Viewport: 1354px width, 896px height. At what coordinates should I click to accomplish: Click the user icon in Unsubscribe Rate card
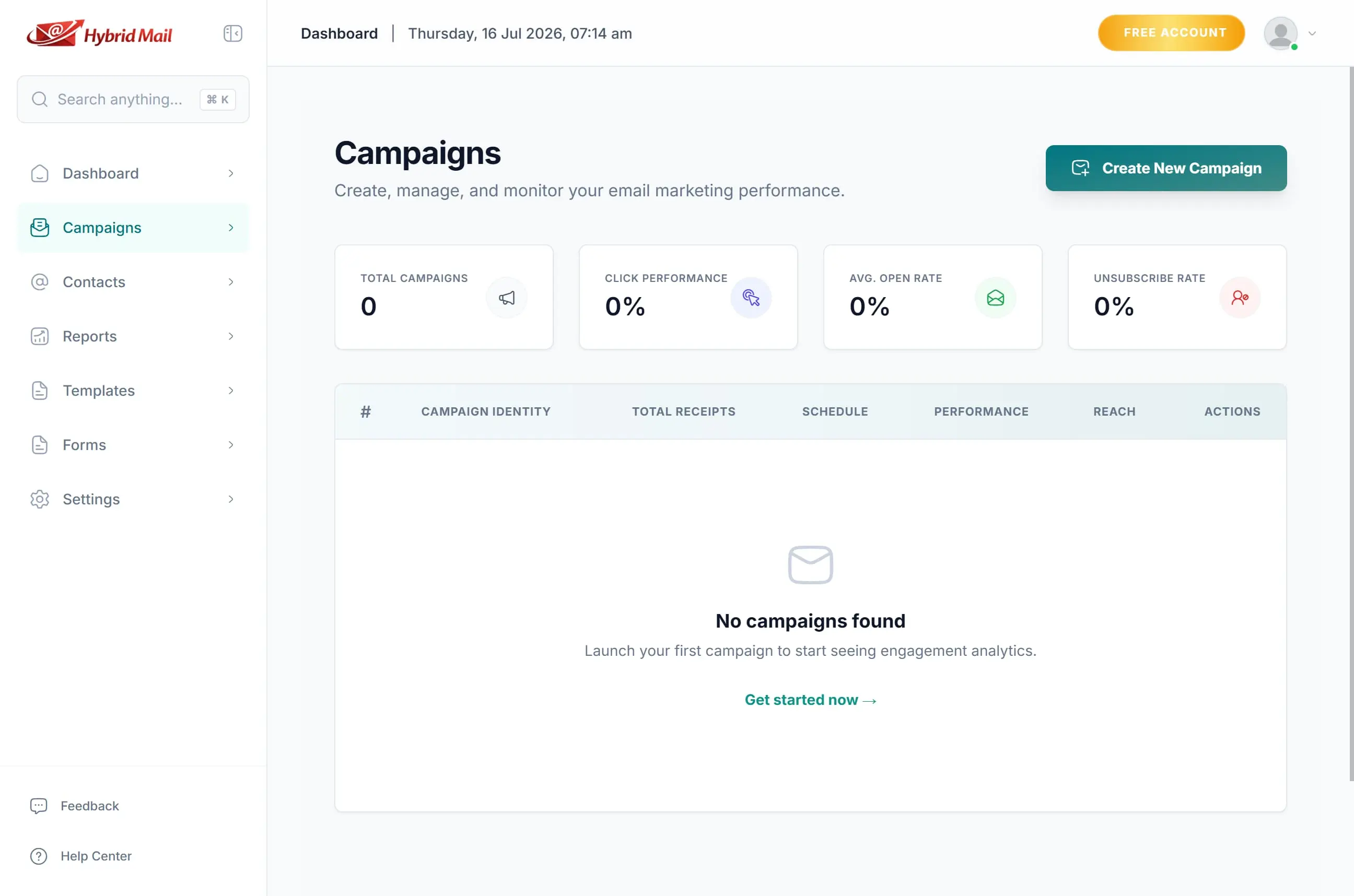pos(1240,298)
